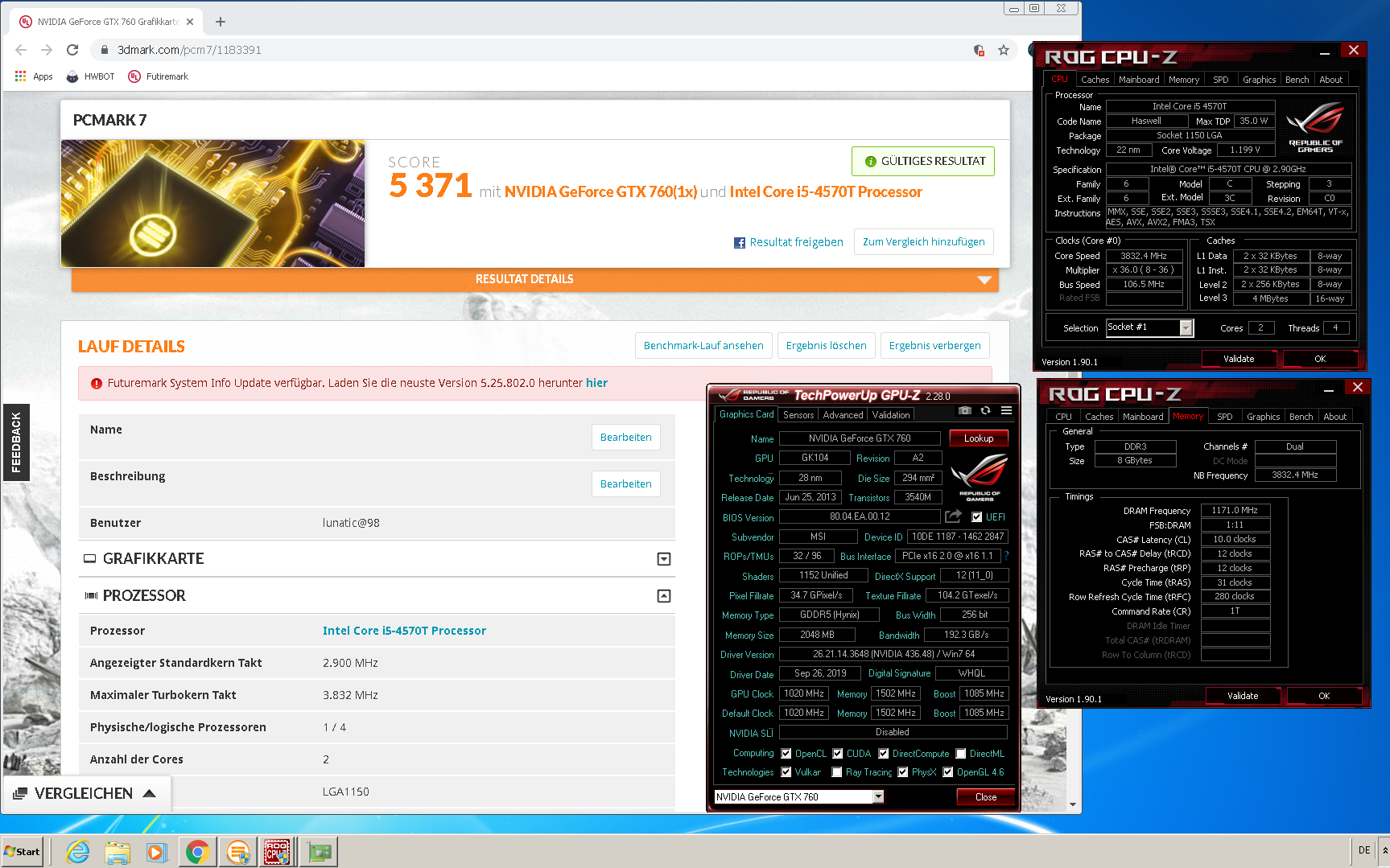Open a new browser tab
The image size is (1390, 868).
coord(221,22)
